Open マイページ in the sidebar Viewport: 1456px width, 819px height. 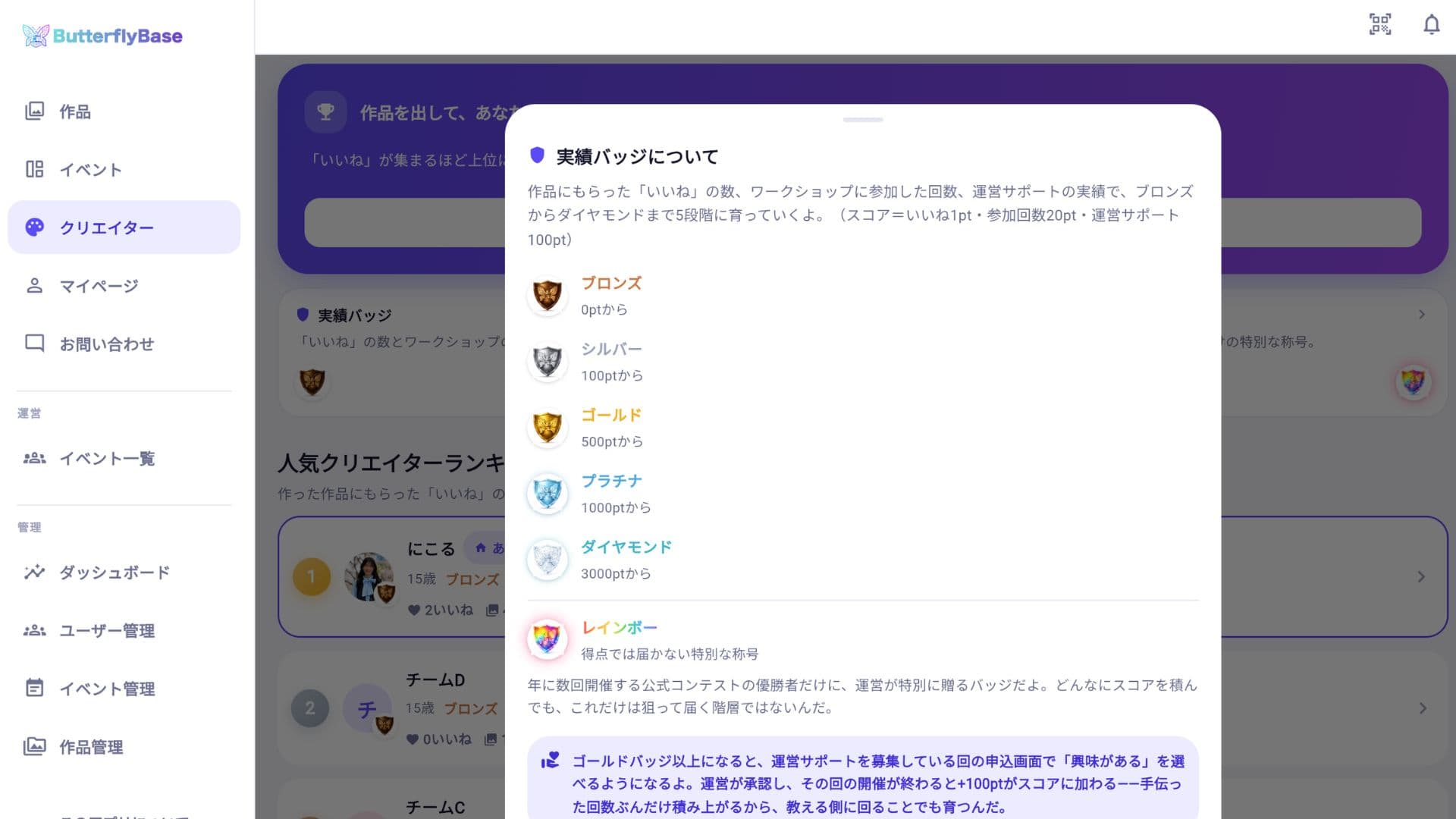coord(124,285)
